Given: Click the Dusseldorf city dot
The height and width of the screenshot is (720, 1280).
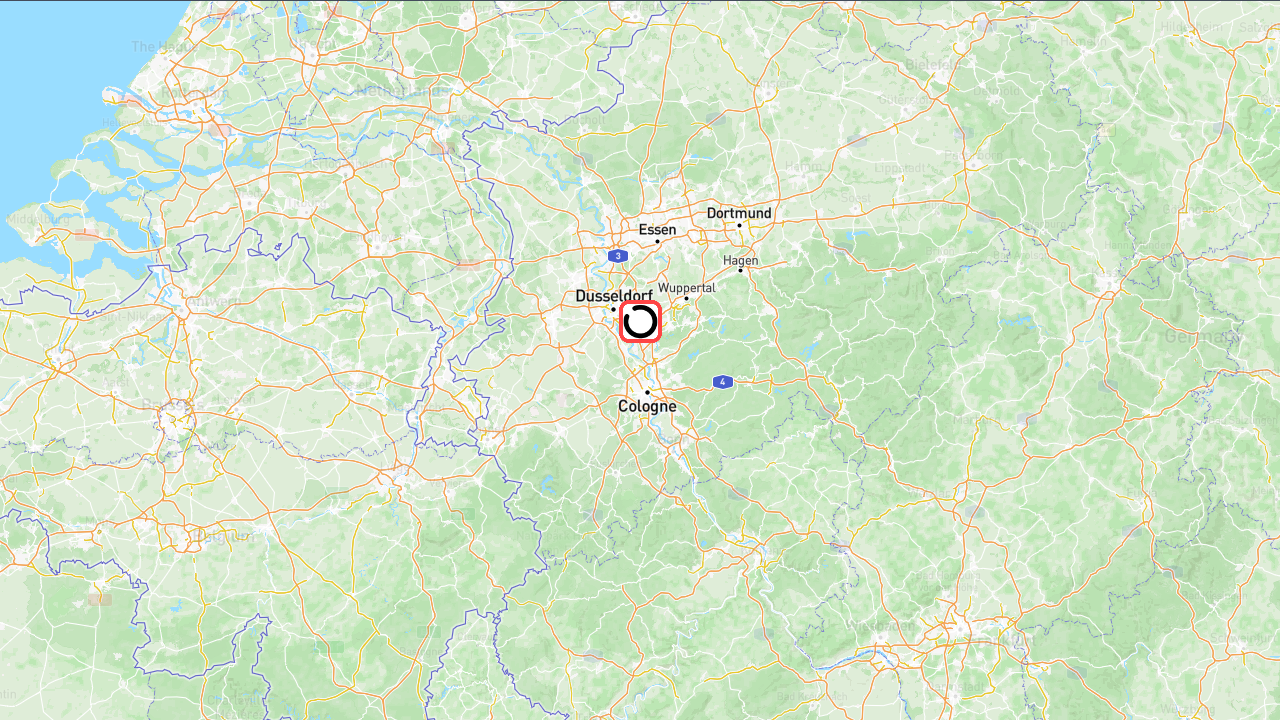Looking at the screenshot, I should 614,310.
